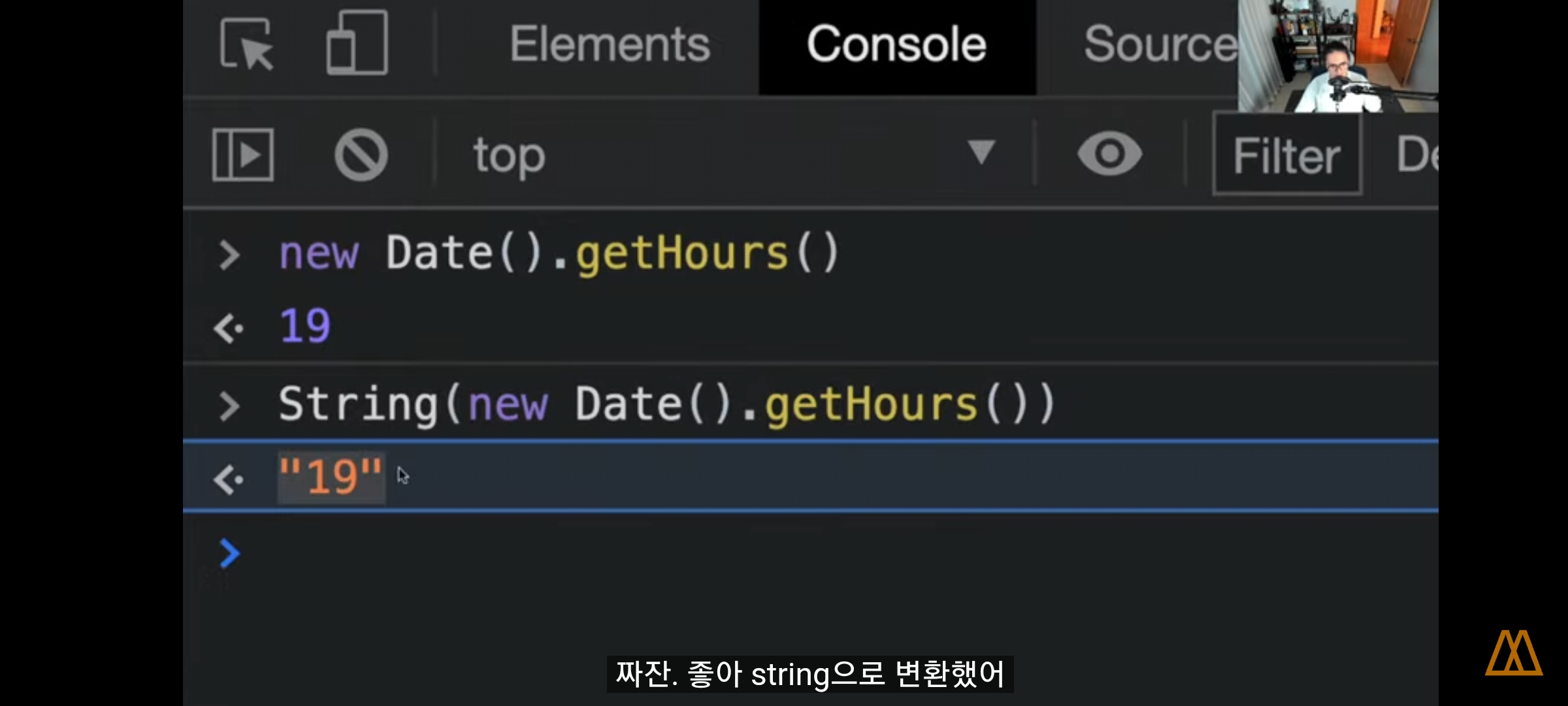
Task: Show the console sidebar panel icon
Action: (243, 155)
